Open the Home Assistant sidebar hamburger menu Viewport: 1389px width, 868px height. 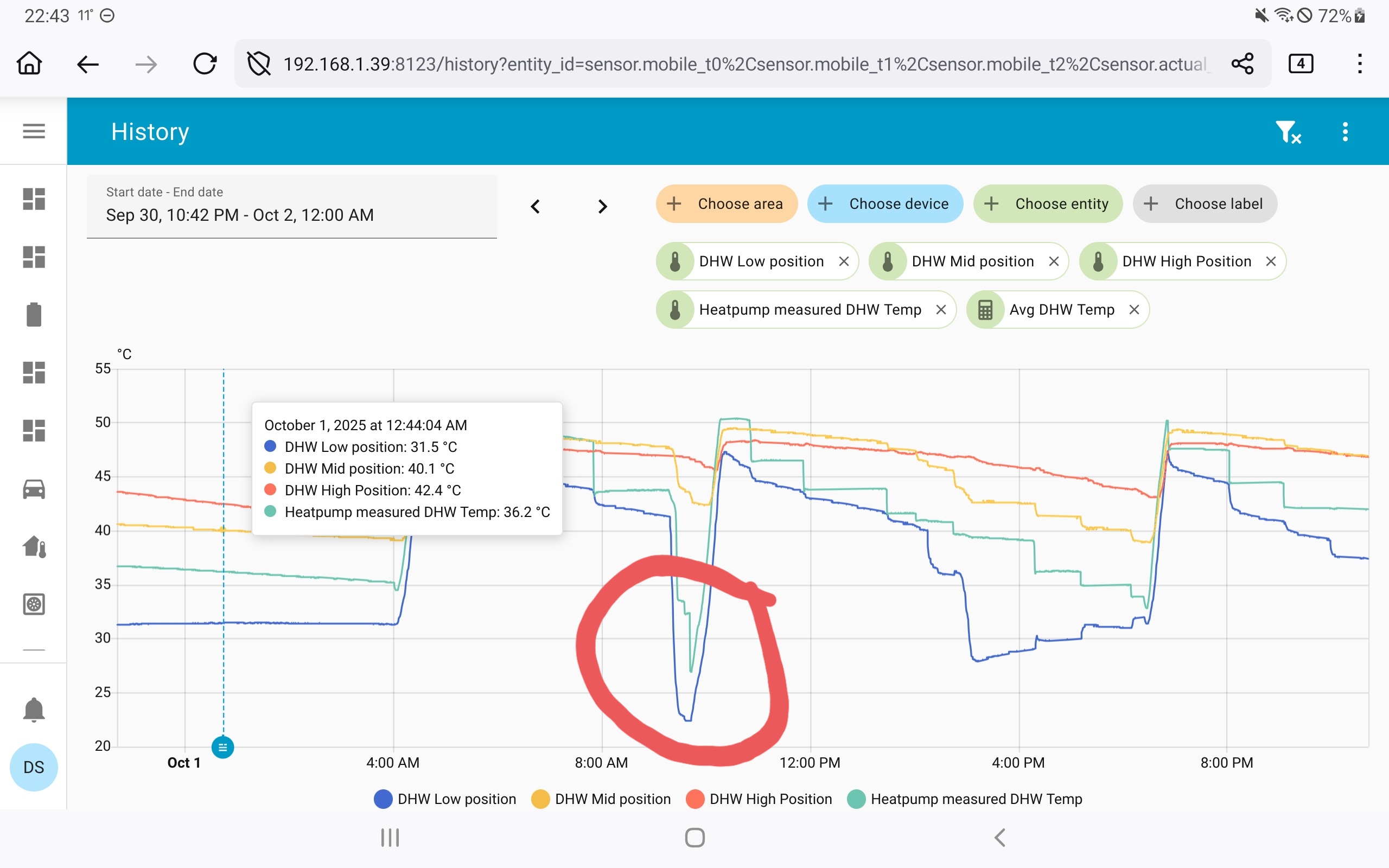click(33, 131)
